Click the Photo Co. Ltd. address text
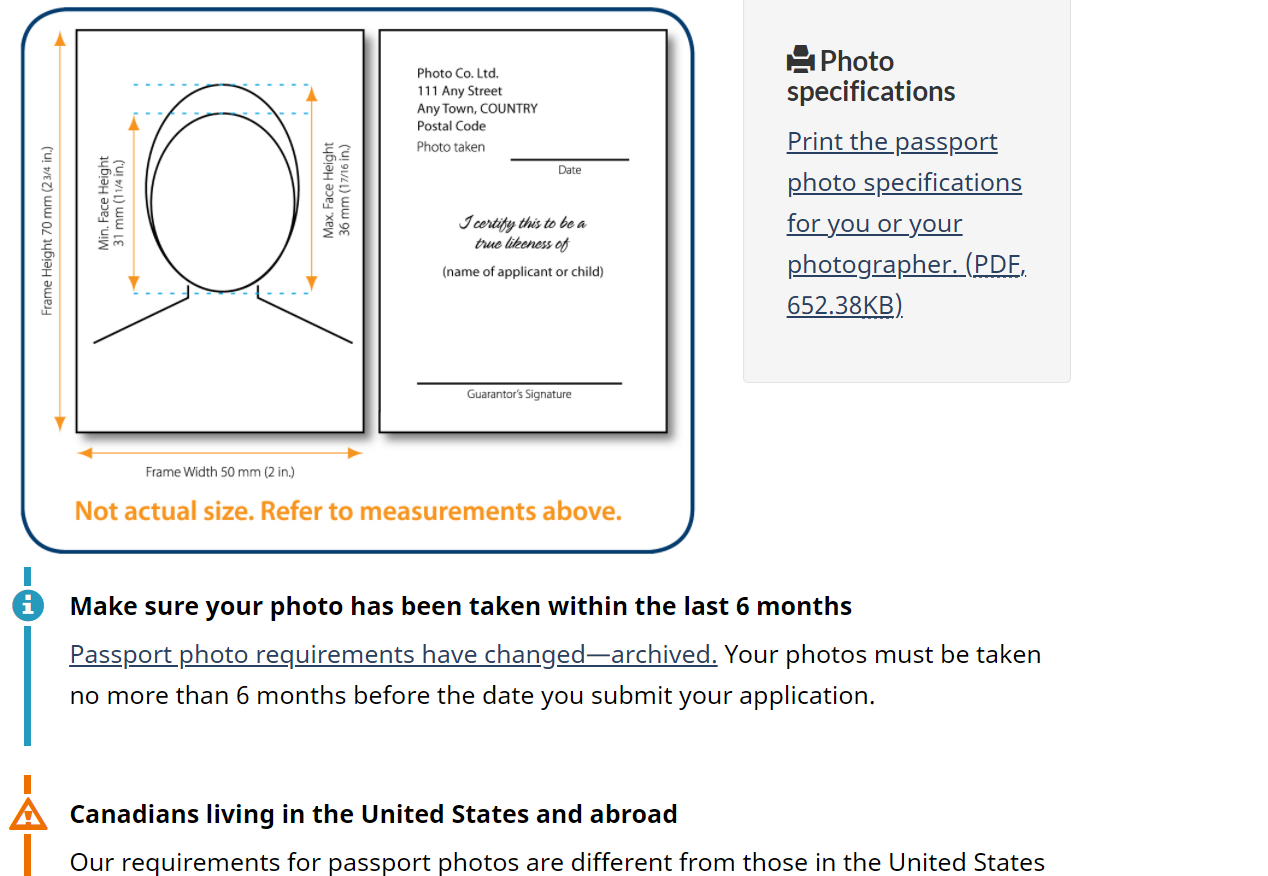1268x876 pixels. coord(477,100)
